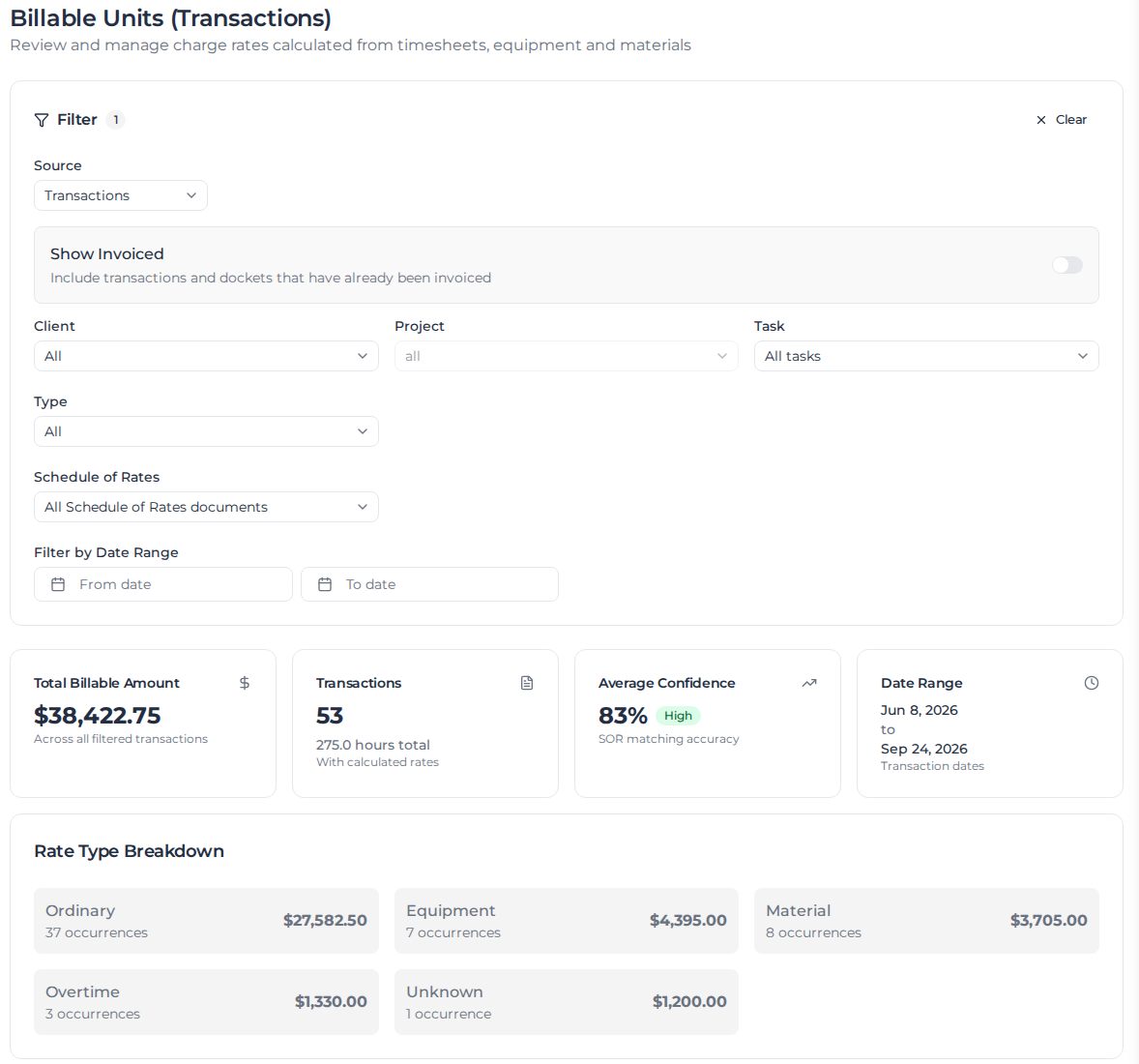
Task: Open the Type dropdown
Action: click(206, 431)
